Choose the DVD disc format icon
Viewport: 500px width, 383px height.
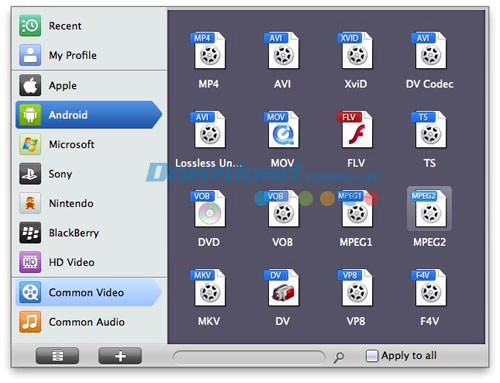(209, 209)
